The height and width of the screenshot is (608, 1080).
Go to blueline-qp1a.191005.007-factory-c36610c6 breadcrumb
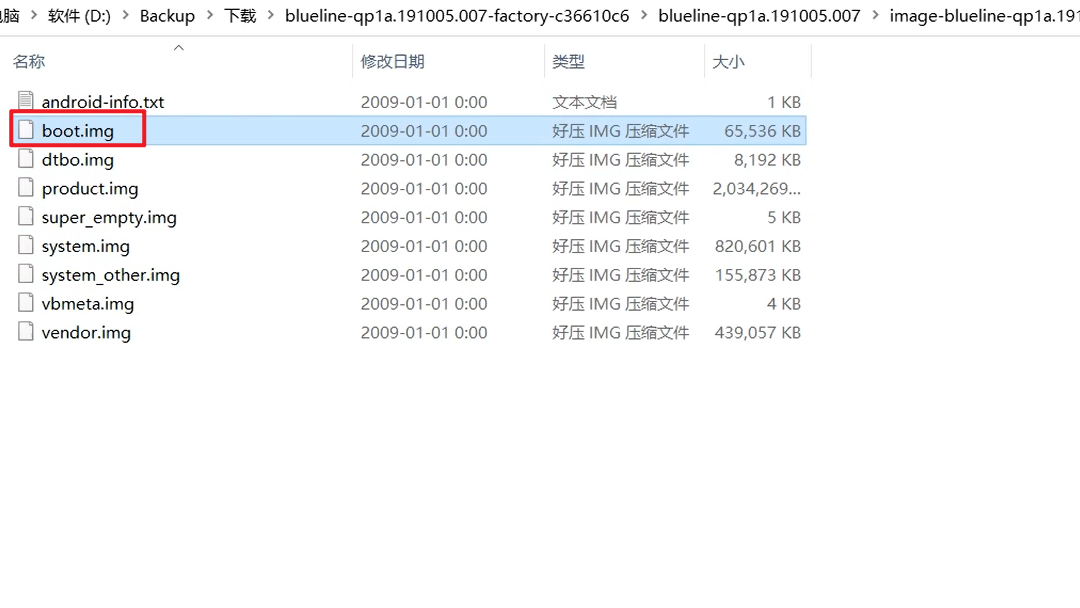pyautogui.click(x=457, y=15)
